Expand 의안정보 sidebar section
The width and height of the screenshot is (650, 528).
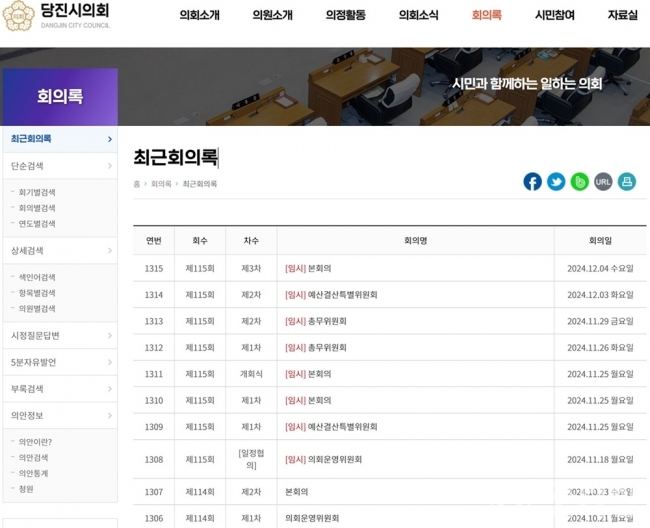click(58, 415)
